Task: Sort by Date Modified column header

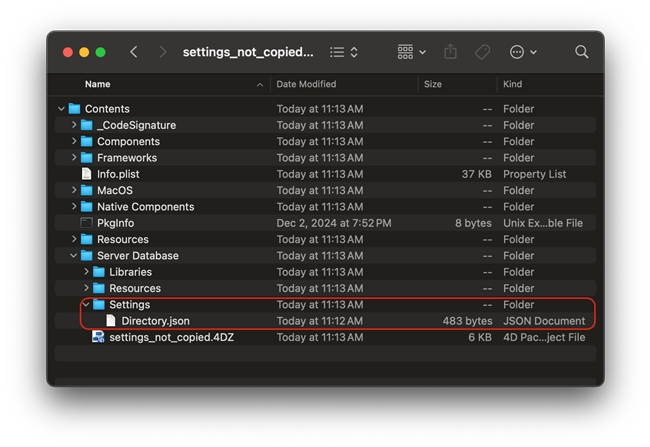Action: click(306, 84)
